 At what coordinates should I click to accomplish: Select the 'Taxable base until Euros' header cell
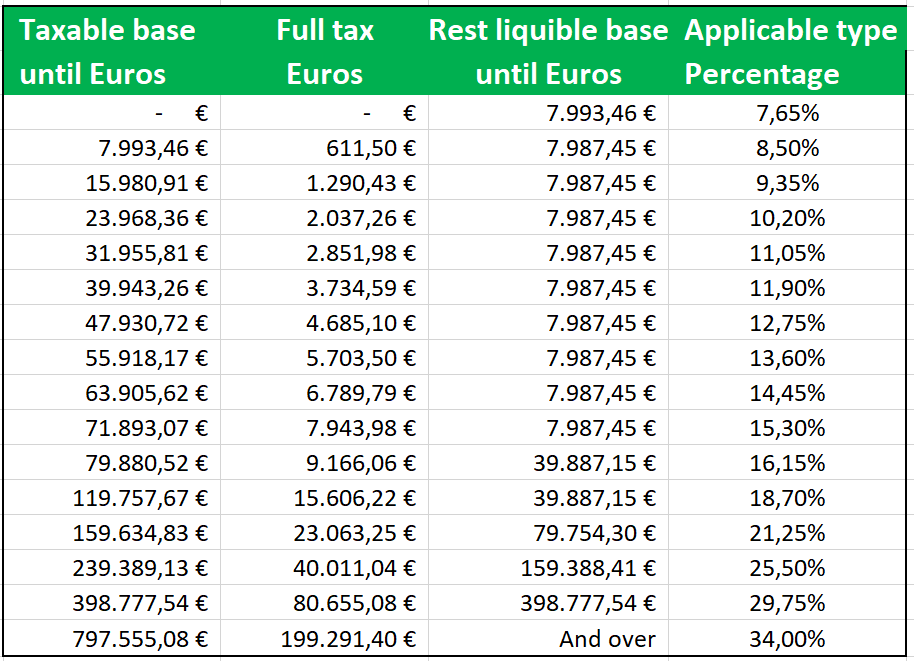click(112, 51)
